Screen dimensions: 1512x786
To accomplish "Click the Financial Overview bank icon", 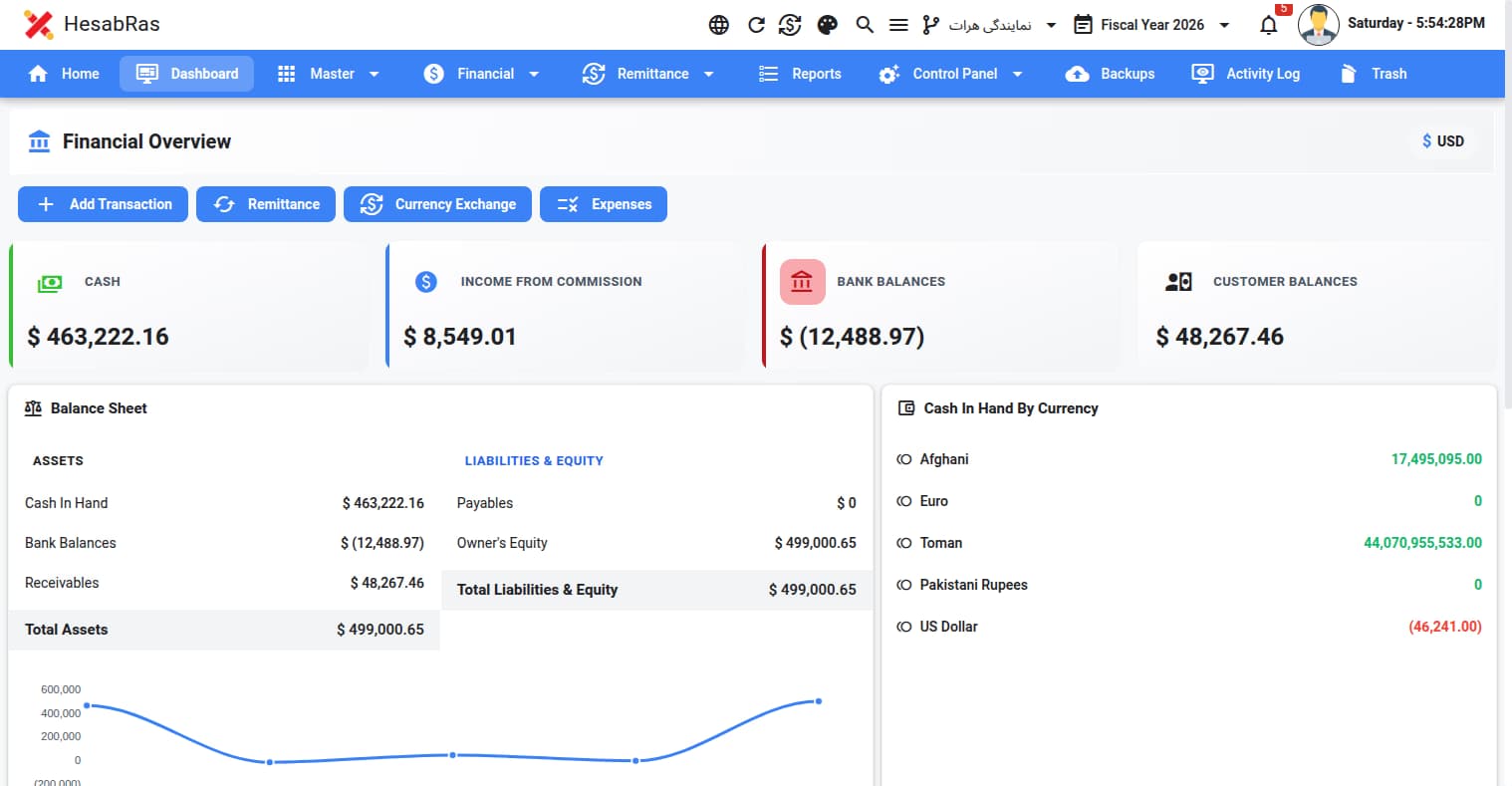I will tap(40, 141).
